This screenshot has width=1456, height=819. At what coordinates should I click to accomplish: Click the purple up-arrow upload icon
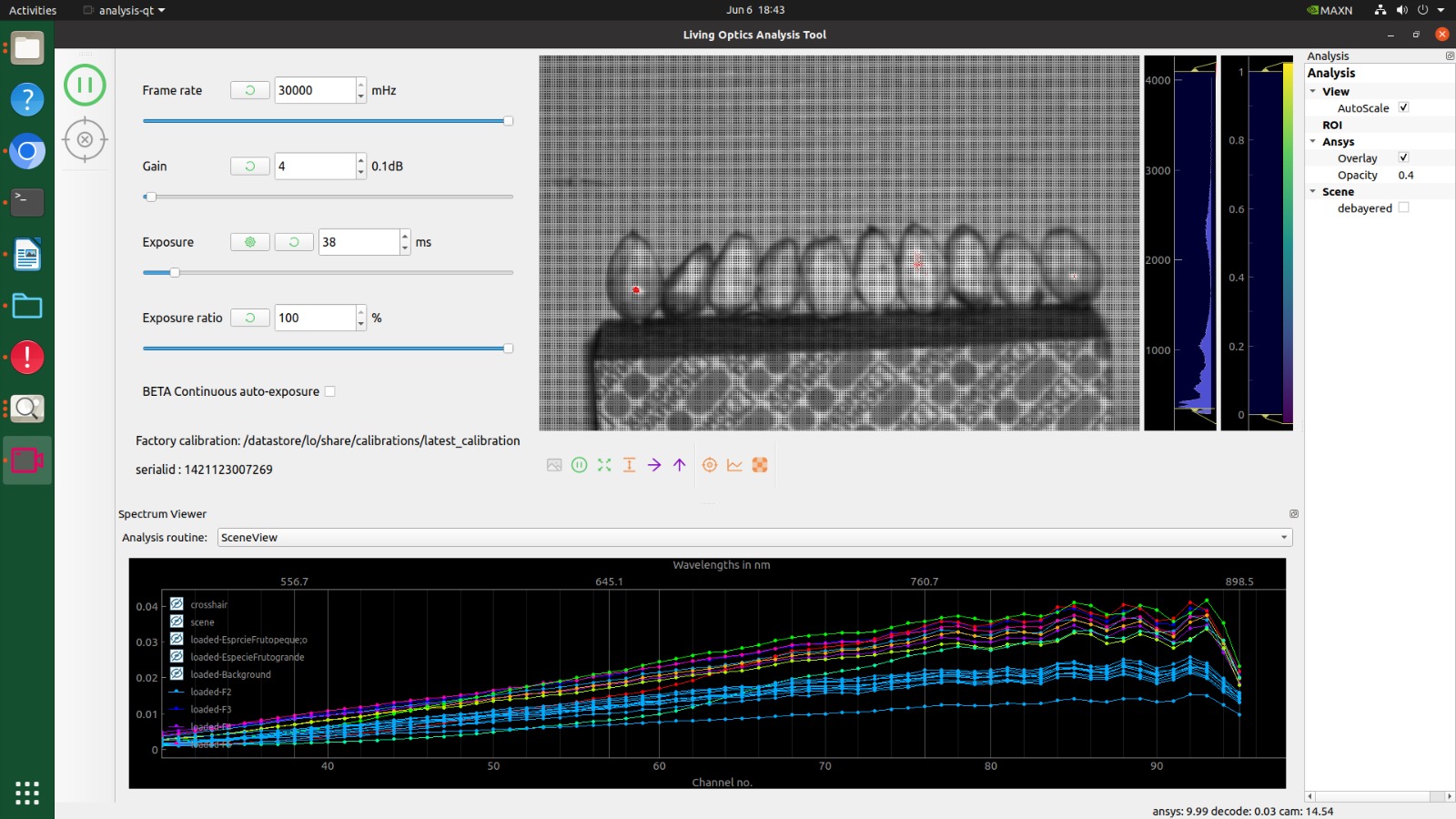(x=679, y=465)
